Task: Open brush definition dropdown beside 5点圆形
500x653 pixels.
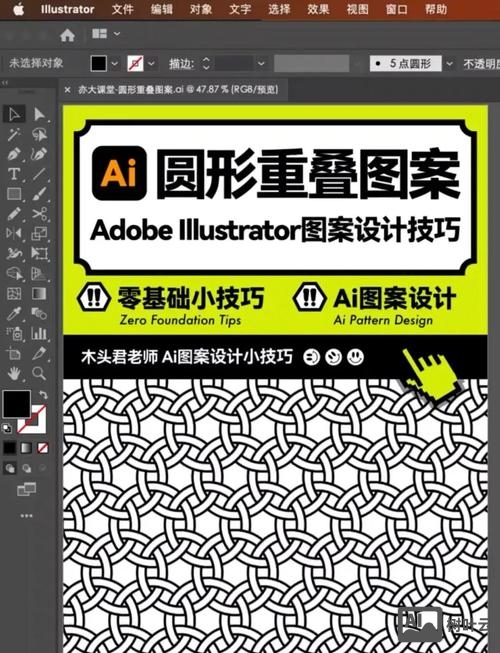Action: click(449, 64)
